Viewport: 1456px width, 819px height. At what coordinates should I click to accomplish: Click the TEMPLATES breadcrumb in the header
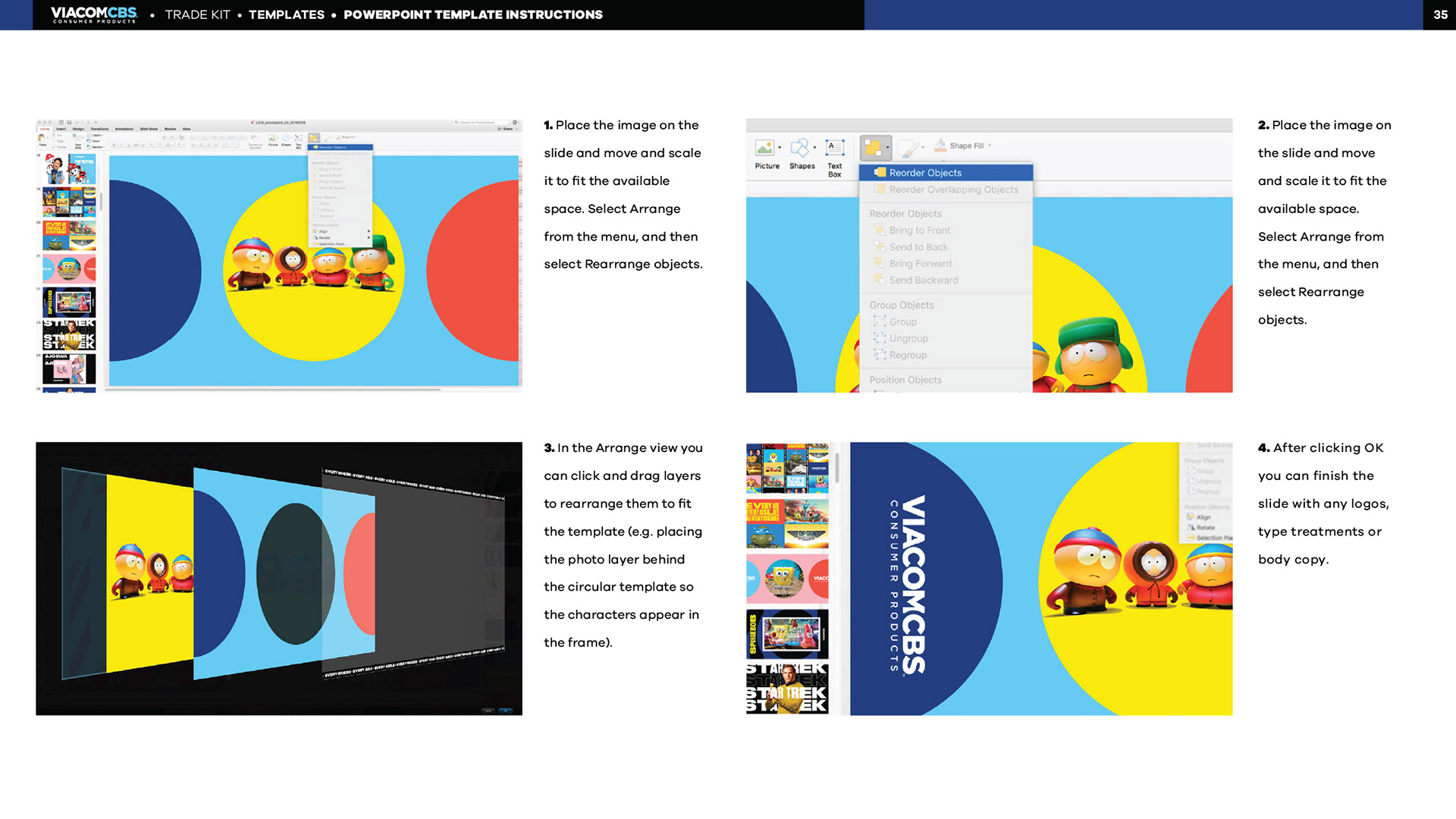coord(287,14)
